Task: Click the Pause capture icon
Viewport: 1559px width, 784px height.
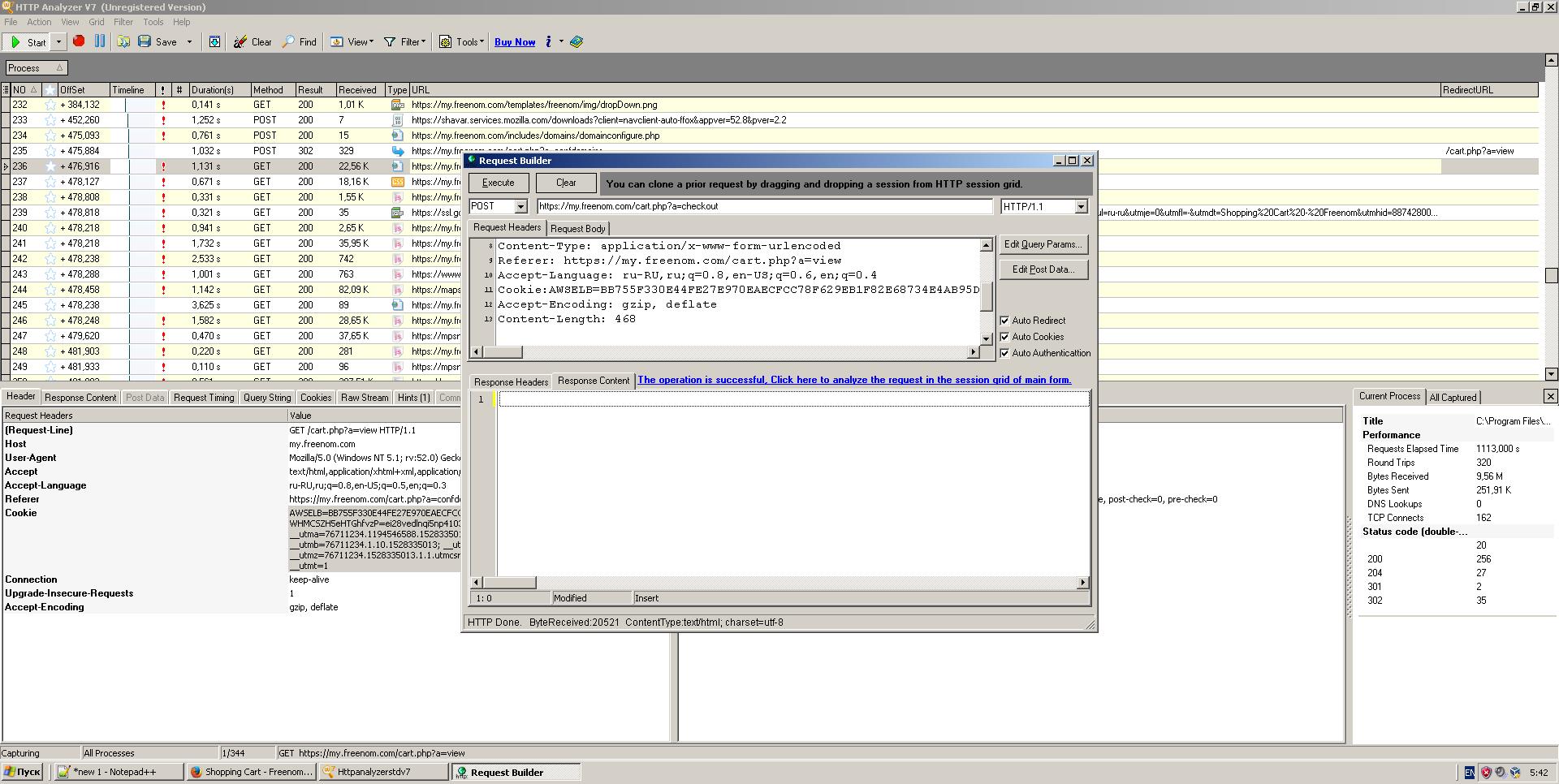Action: point(100,41)
